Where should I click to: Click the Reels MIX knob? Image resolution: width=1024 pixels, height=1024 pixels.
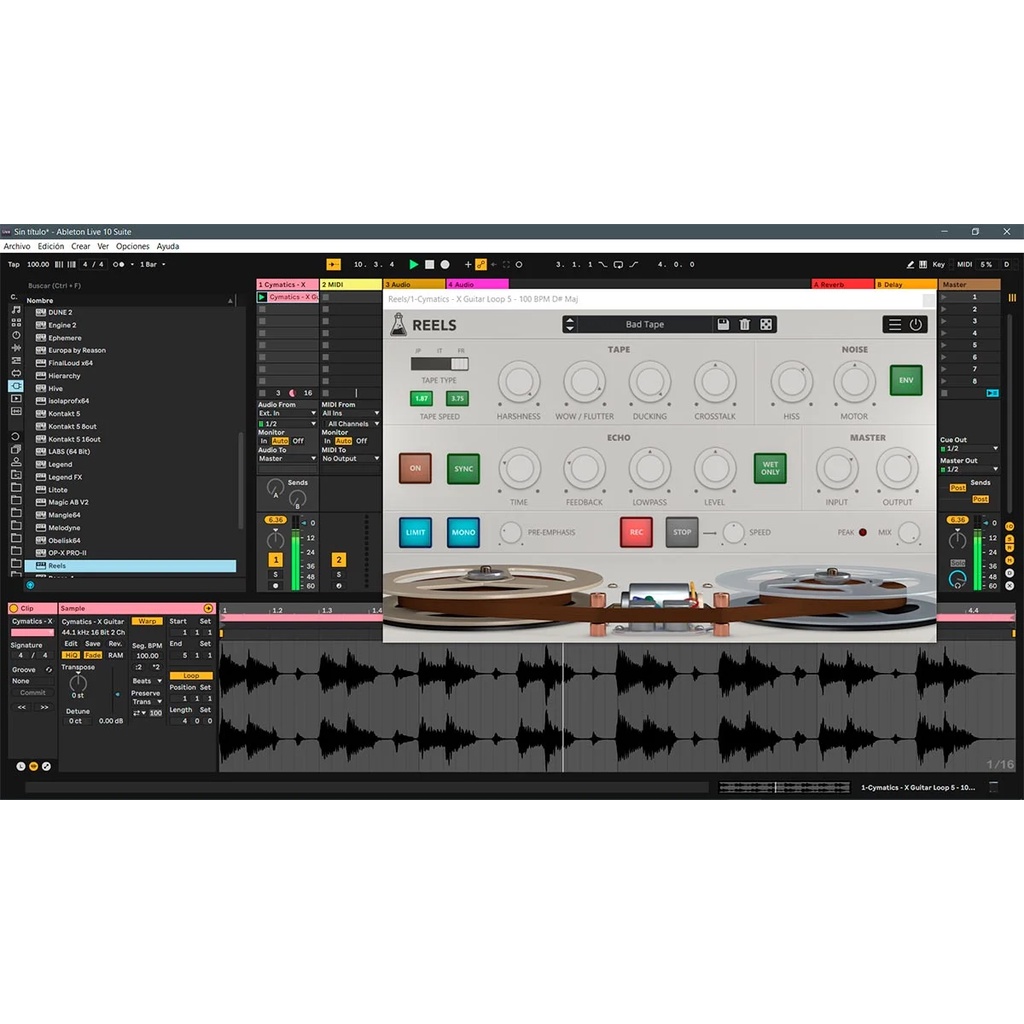point(908,533)
